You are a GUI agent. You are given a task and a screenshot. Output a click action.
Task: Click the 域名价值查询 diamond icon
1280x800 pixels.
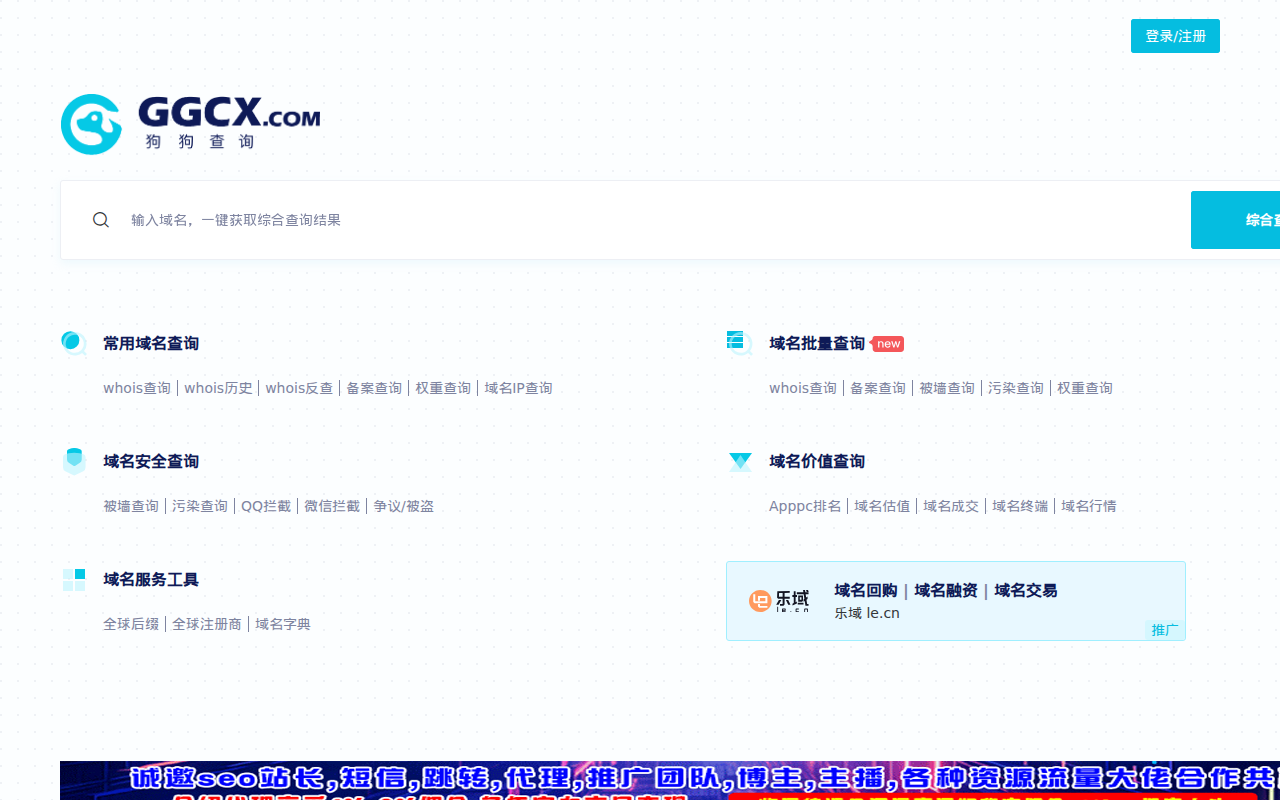tap(740, 461)
